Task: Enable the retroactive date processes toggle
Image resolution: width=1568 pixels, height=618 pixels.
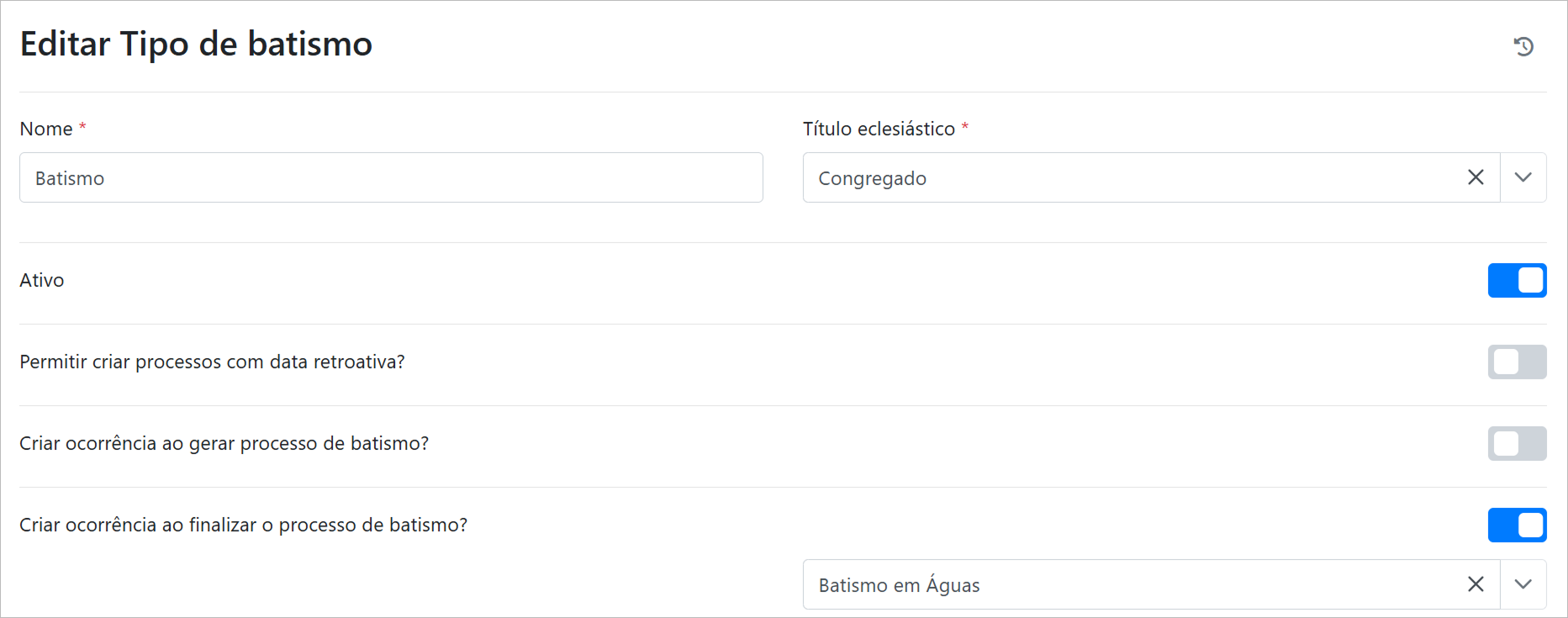Action: coord(1517,362)
